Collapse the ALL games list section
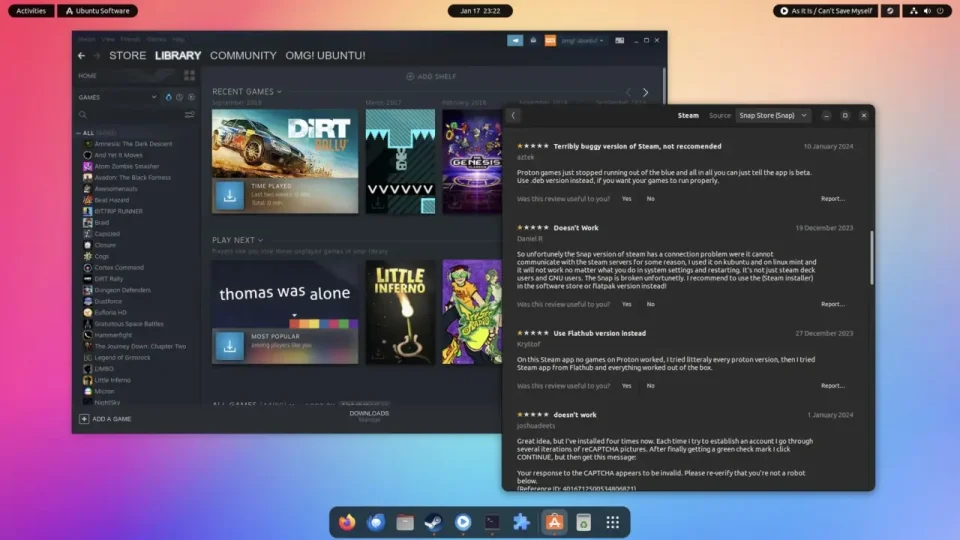Image resolution: width=960 pixels, height=540 pixels. [79, 133]
